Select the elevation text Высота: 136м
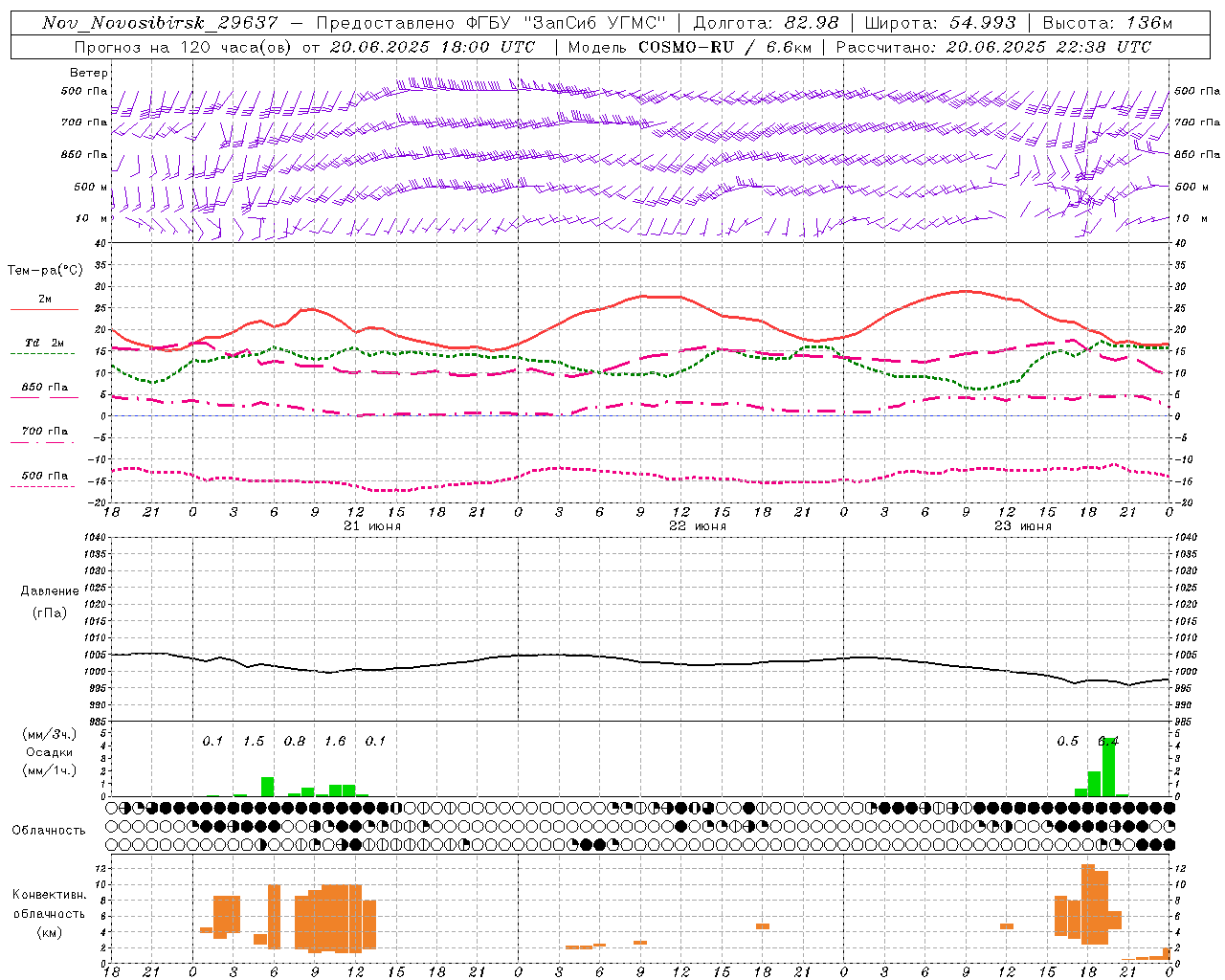1225x980 pixels. point(1107,22)
